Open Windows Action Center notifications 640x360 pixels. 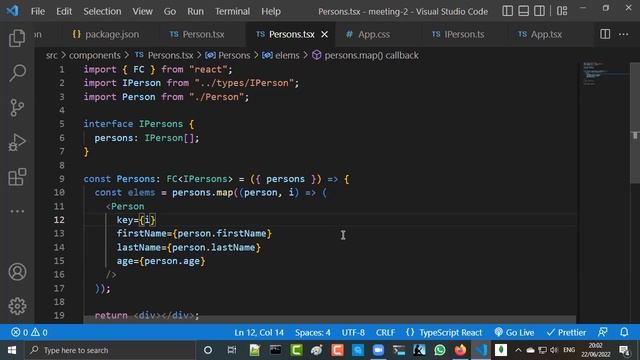tap(624, 350)
